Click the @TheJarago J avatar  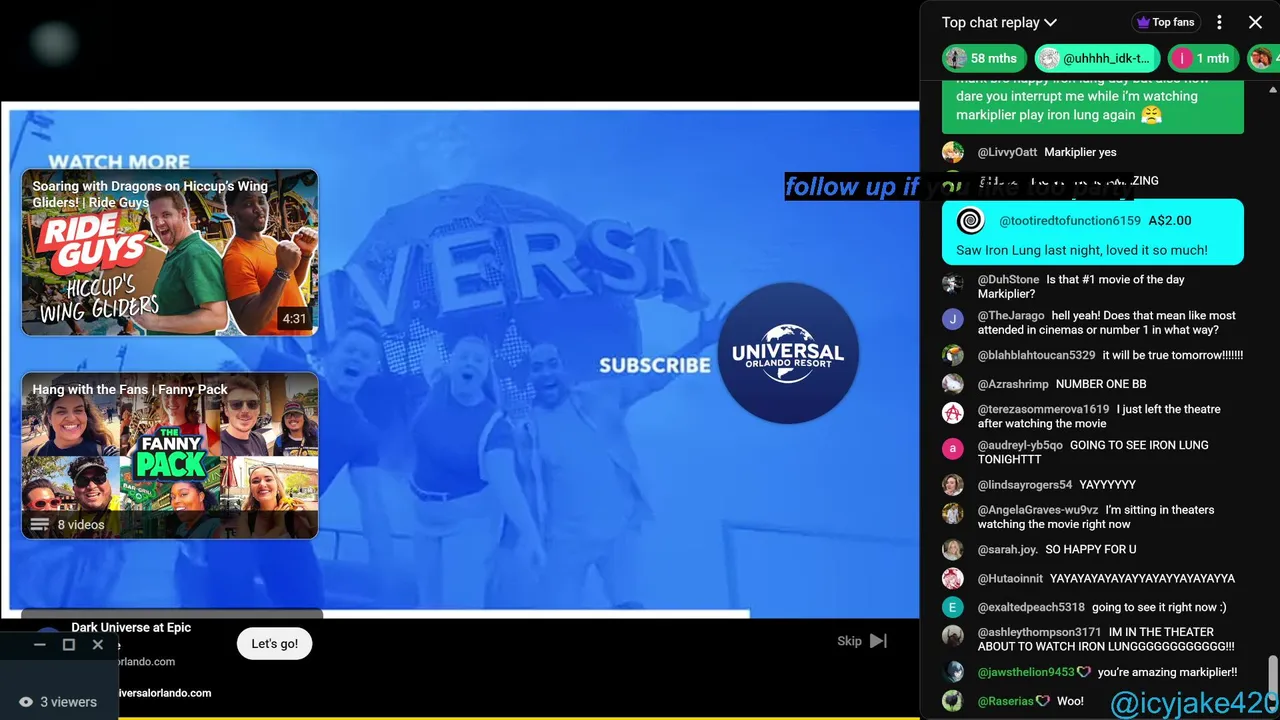pyautogui.click(x=953, y=319)
